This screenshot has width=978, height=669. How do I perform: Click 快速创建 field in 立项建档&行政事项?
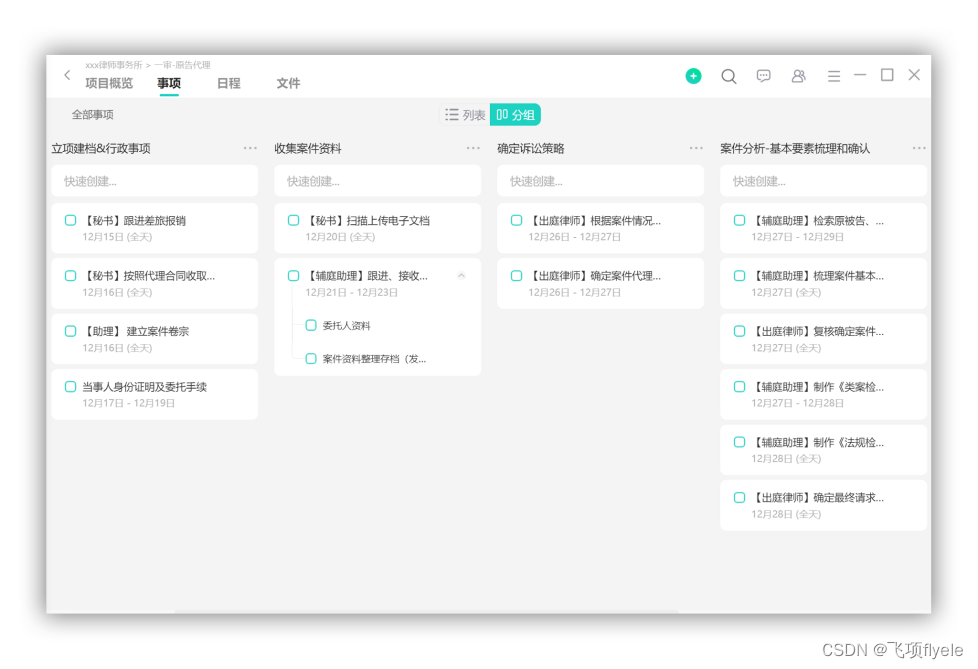(155, 181)
